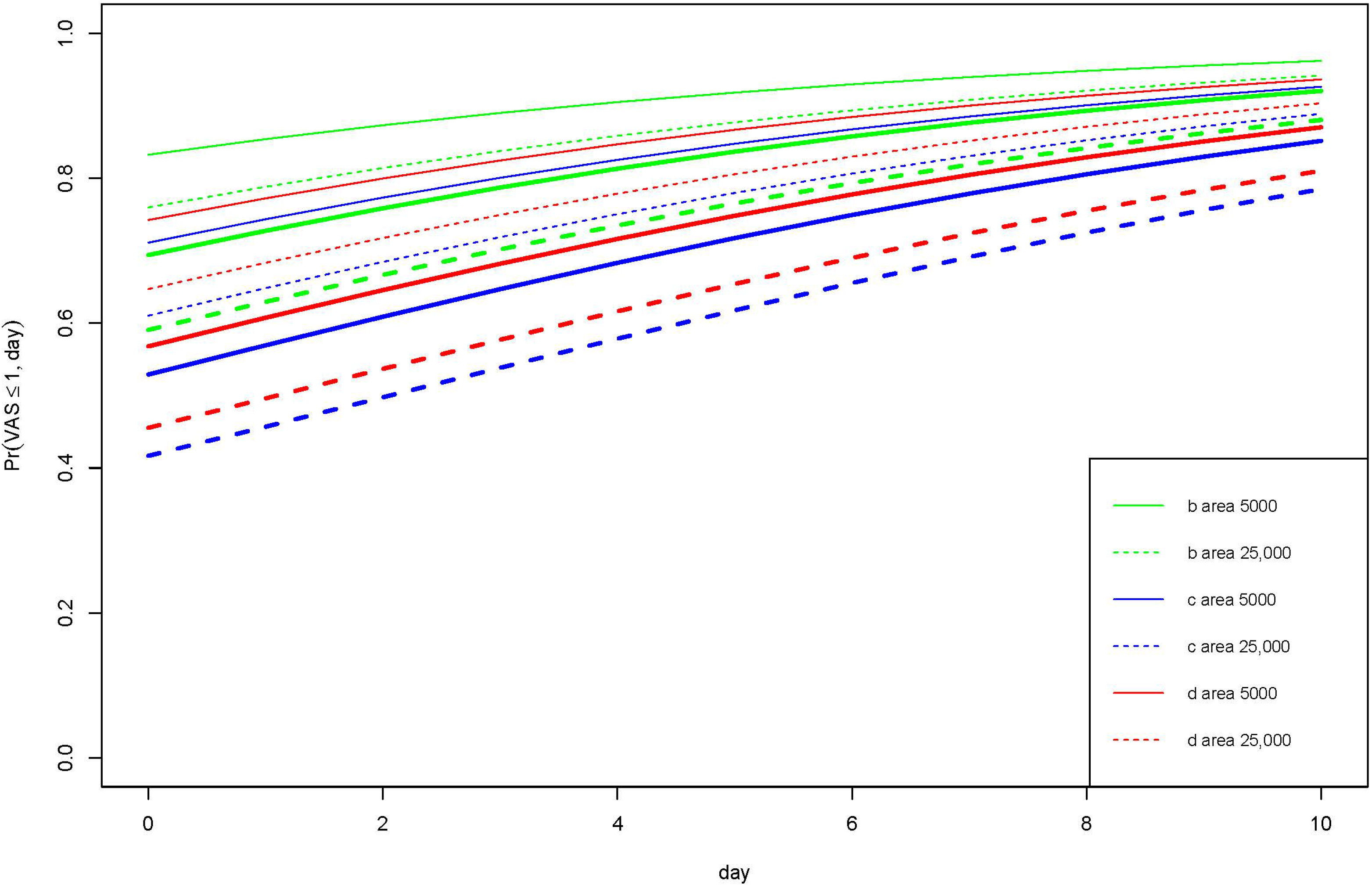Click the solid red legend line swatch
Screen dimensions: 1372x888
[1138, 693]
